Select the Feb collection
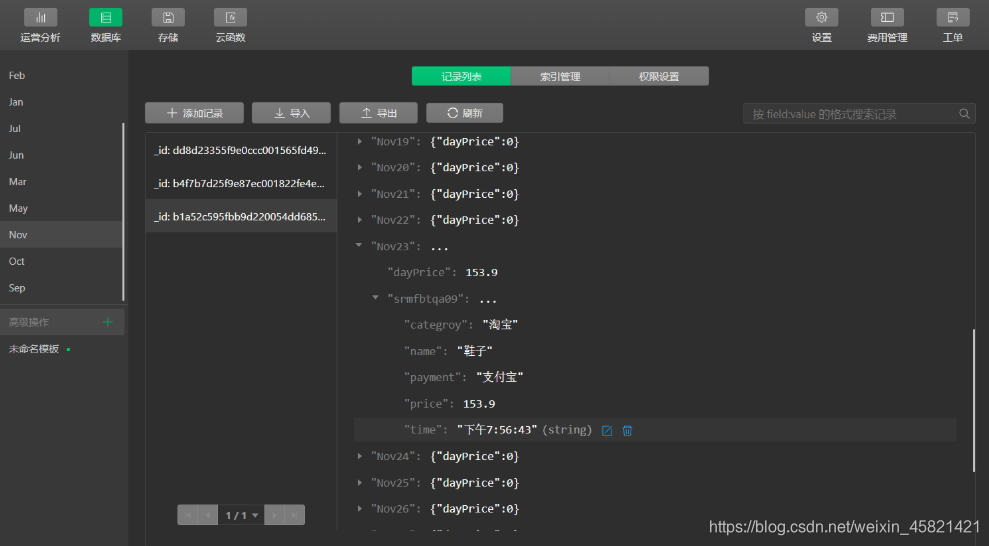The width and height of the screenshot is (989, 546). pos(62,76)
